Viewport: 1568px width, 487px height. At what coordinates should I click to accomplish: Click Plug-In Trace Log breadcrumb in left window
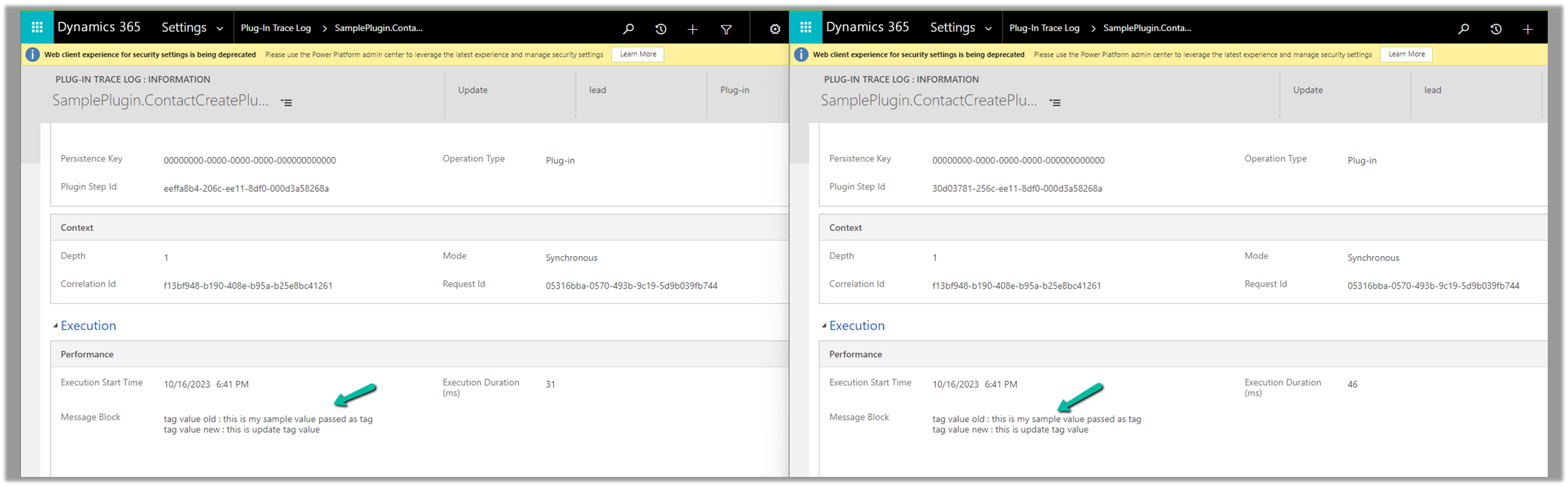(276, 28)
